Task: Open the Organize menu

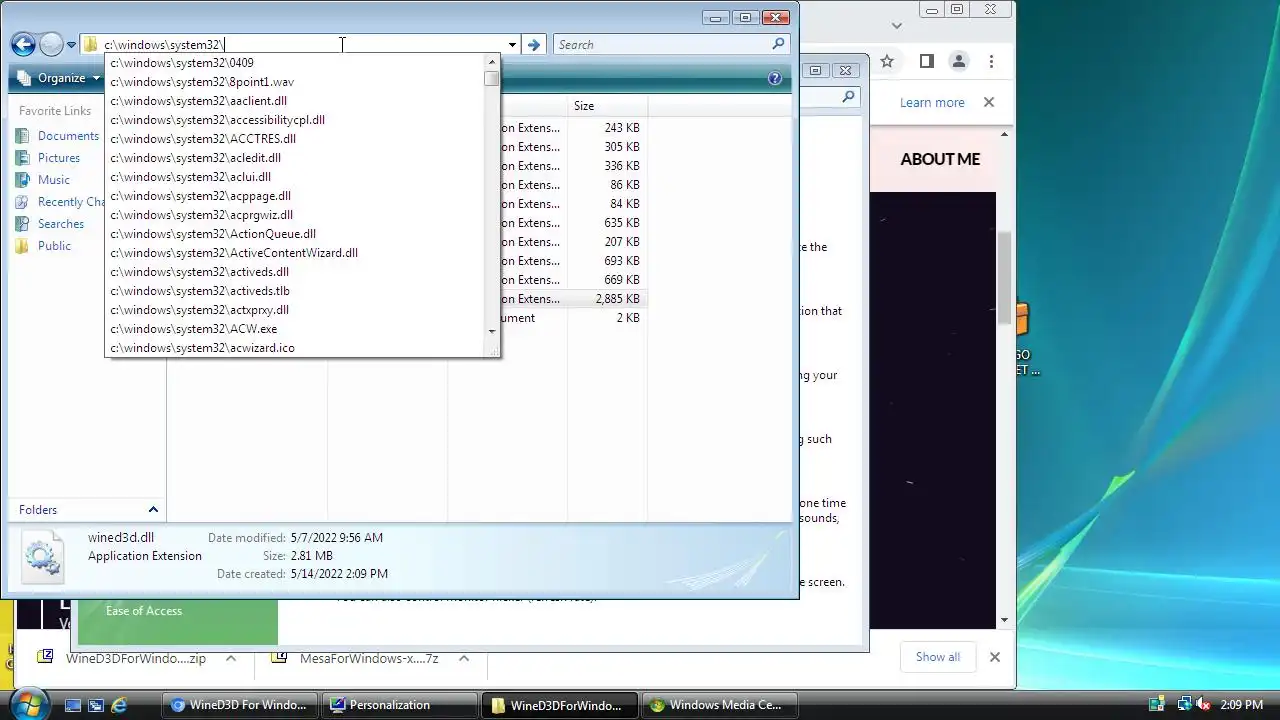Action: point(61,78)
